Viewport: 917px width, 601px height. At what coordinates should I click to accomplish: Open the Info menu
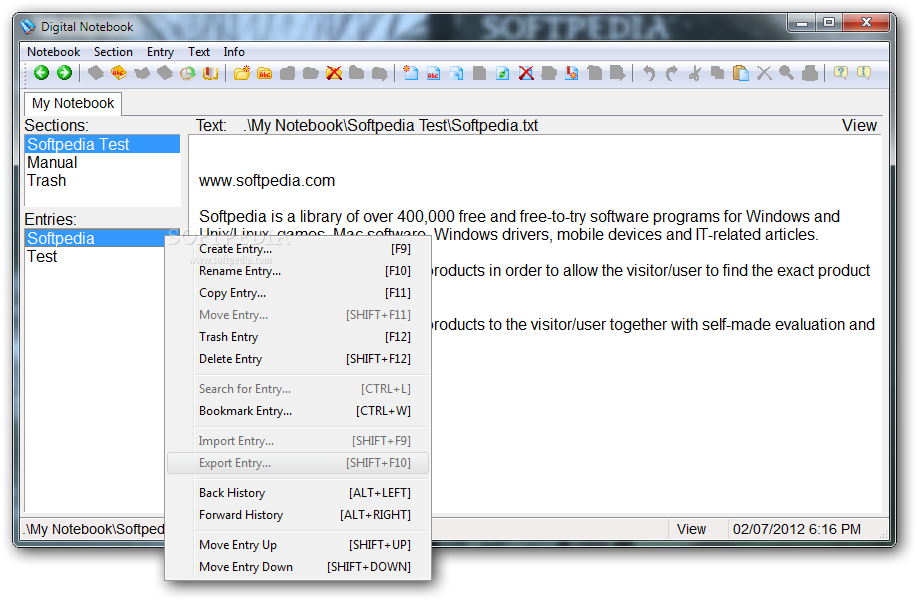tap(234, 51)
